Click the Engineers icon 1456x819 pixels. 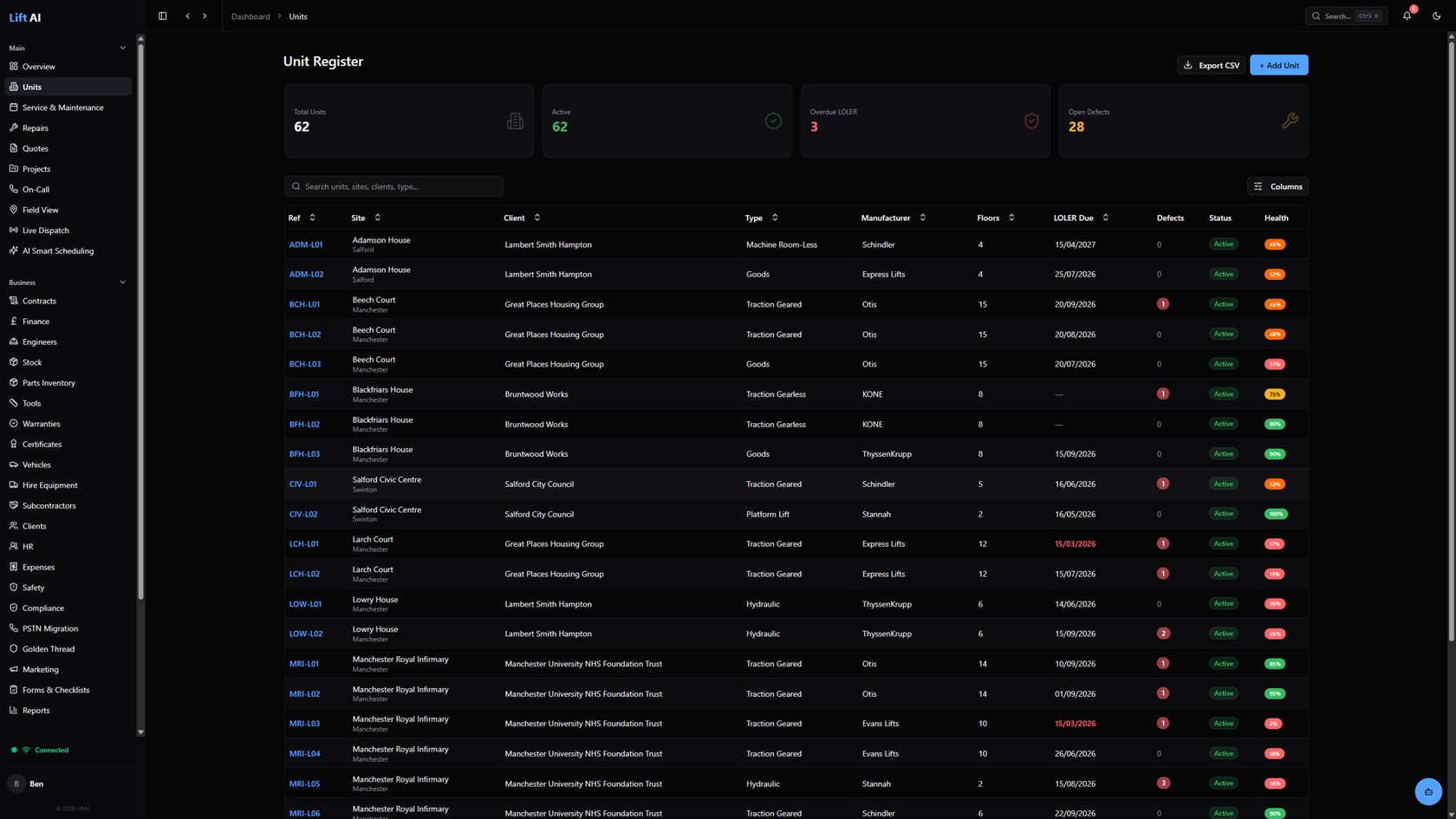[13, 341]
